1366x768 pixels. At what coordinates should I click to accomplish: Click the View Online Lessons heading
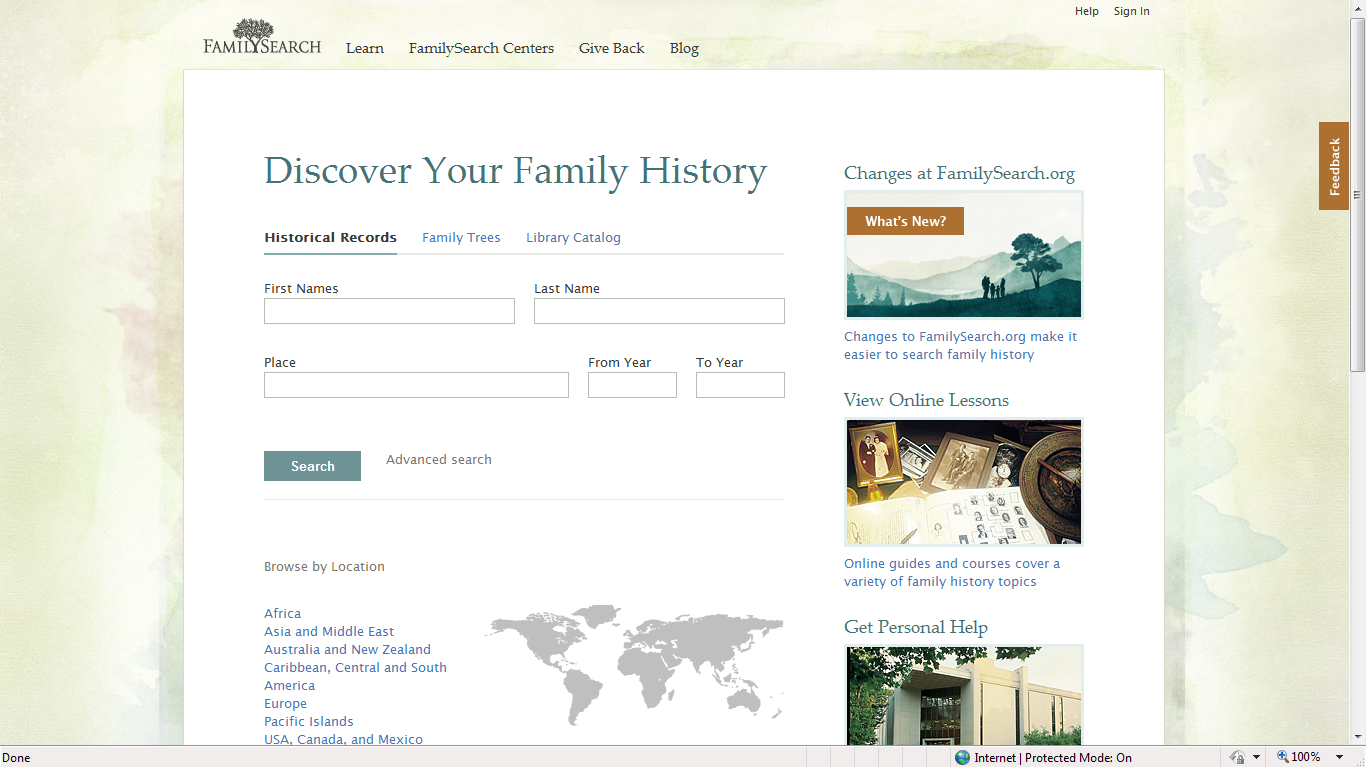click(x=926, y=400)
